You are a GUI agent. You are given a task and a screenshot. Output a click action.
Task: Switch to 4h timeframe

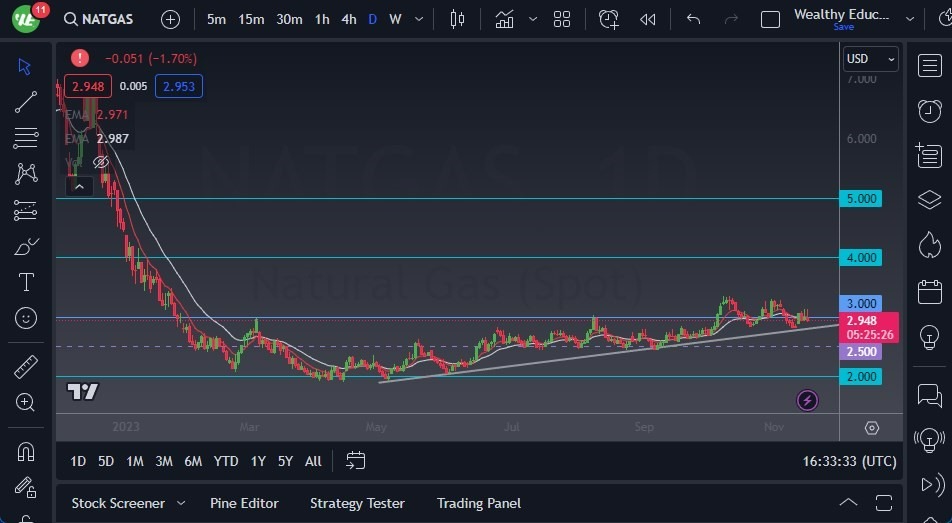click(348, 19)
